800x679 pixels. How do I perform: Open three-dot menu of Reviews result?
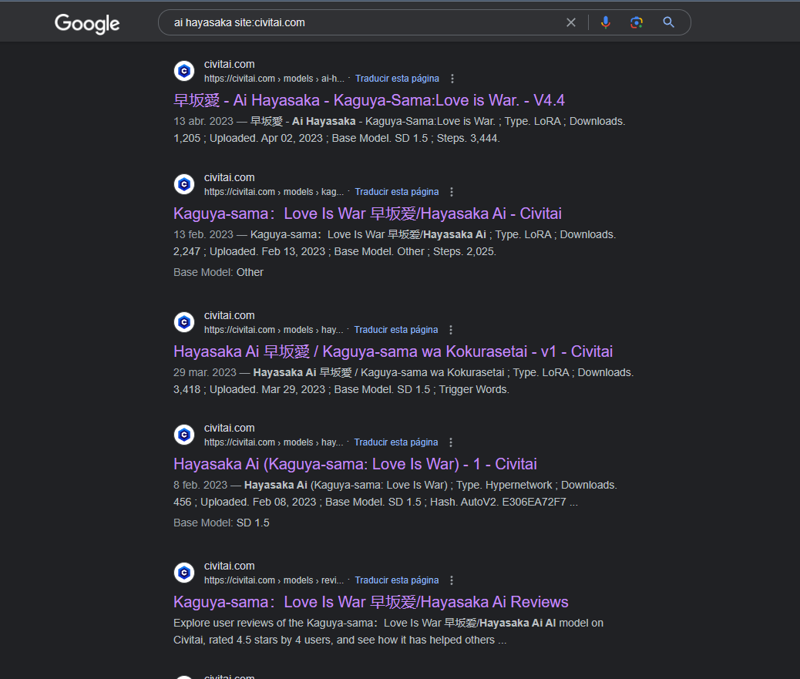(x=452, y=581)
